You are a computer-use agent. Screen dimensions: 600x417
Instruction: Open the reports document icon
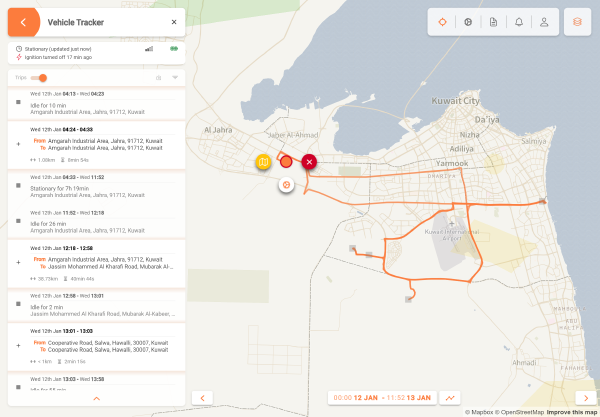(493, 22)
